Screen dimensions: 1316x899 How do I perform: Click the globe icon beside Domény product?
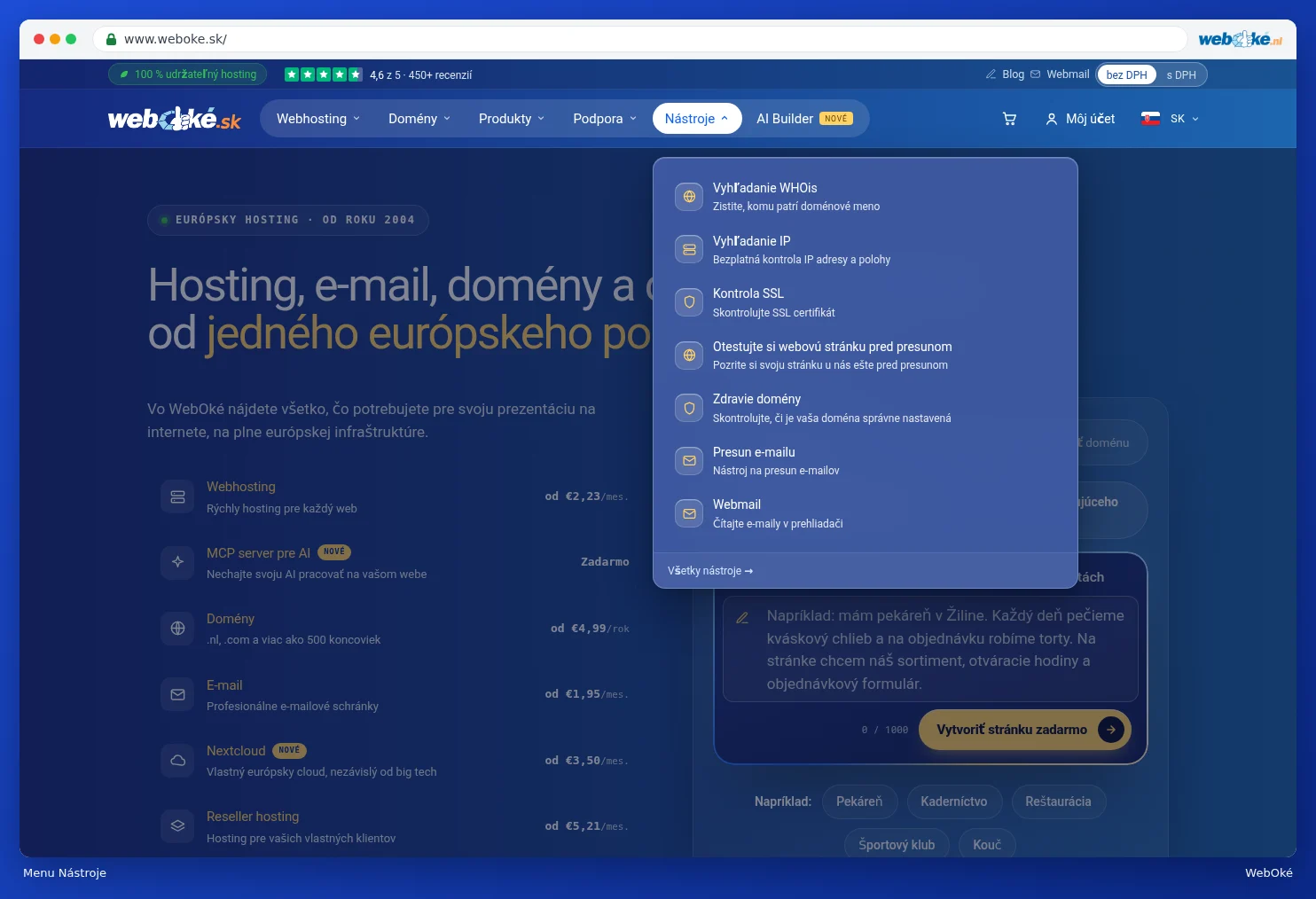pyautogui.click(x=177, y=629)
